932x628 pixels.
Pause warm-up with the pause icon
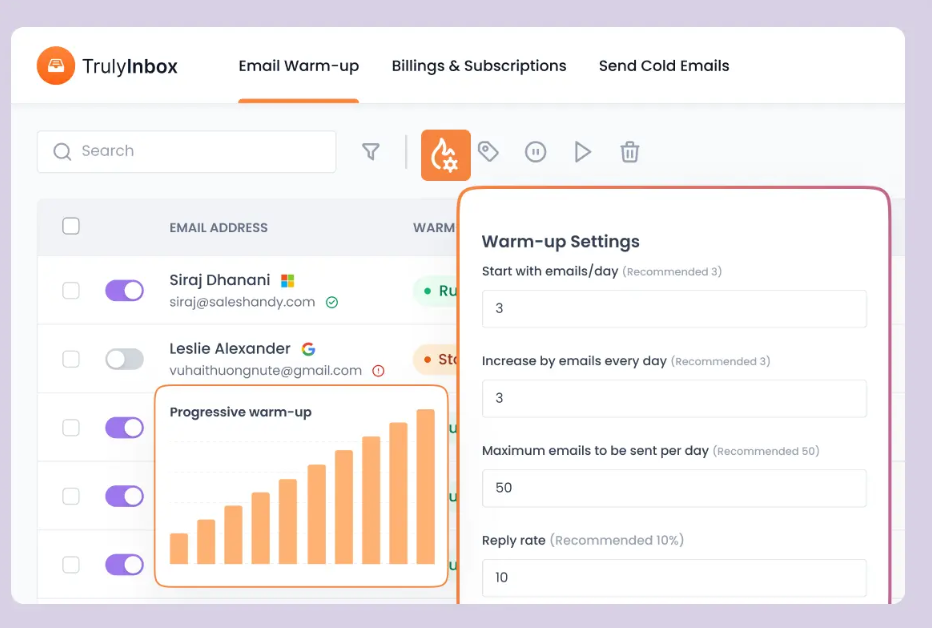pyautogui.click(x=536, y=152)
